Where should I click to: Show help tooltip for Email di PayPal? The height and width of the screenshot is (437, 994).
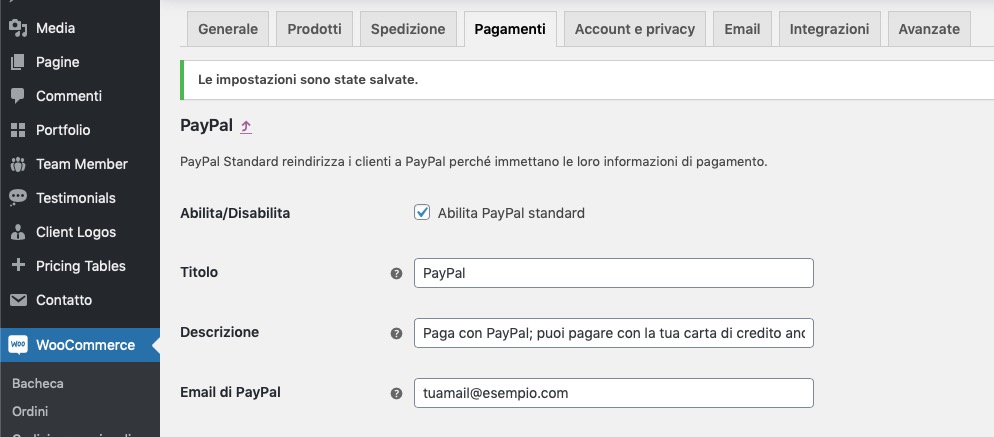pos(396,394)
